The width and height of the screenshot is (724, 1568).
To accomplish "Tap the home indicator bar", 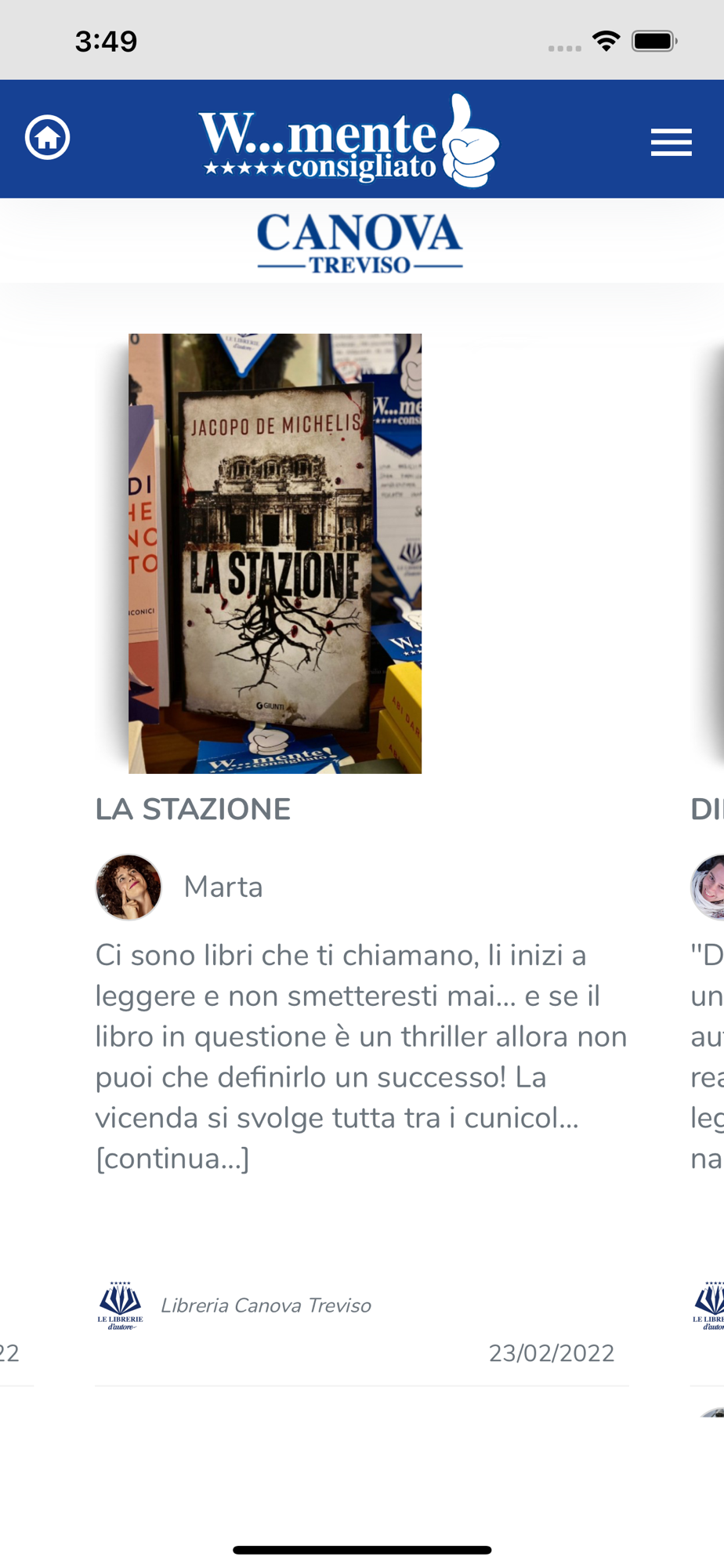I will point(362,1550).
